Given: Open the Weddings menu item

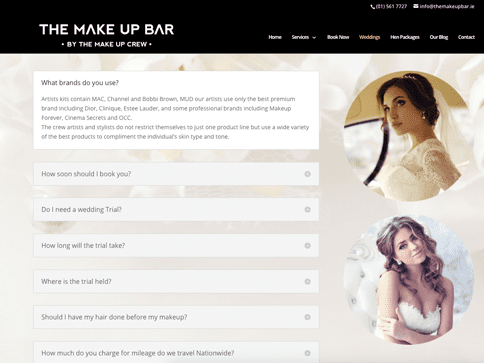Looking at the screenshot, I should click(x=369, y=37).
